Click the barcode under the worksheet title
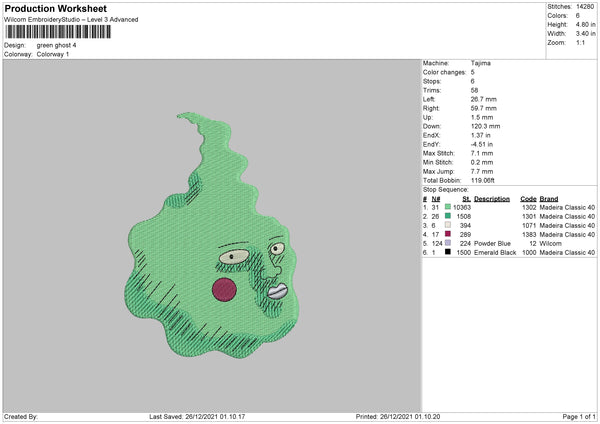This screenshot has width=600, height=424. pyautogui.click(x=58, y=32)
